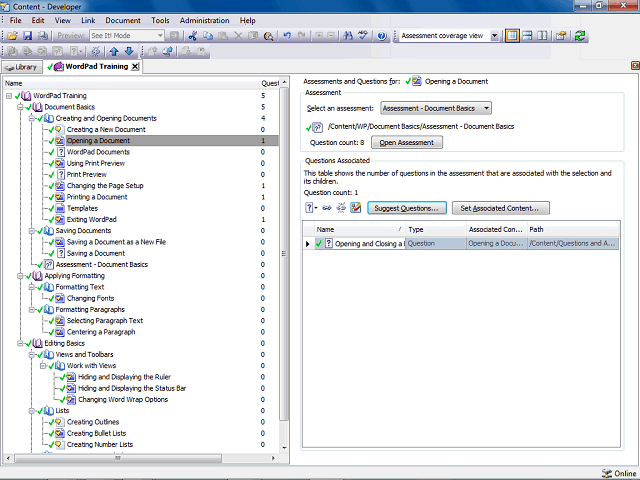Viewport: 640px width, 480px height.
Task: Open the Administration menu
Action: point(204,20)
